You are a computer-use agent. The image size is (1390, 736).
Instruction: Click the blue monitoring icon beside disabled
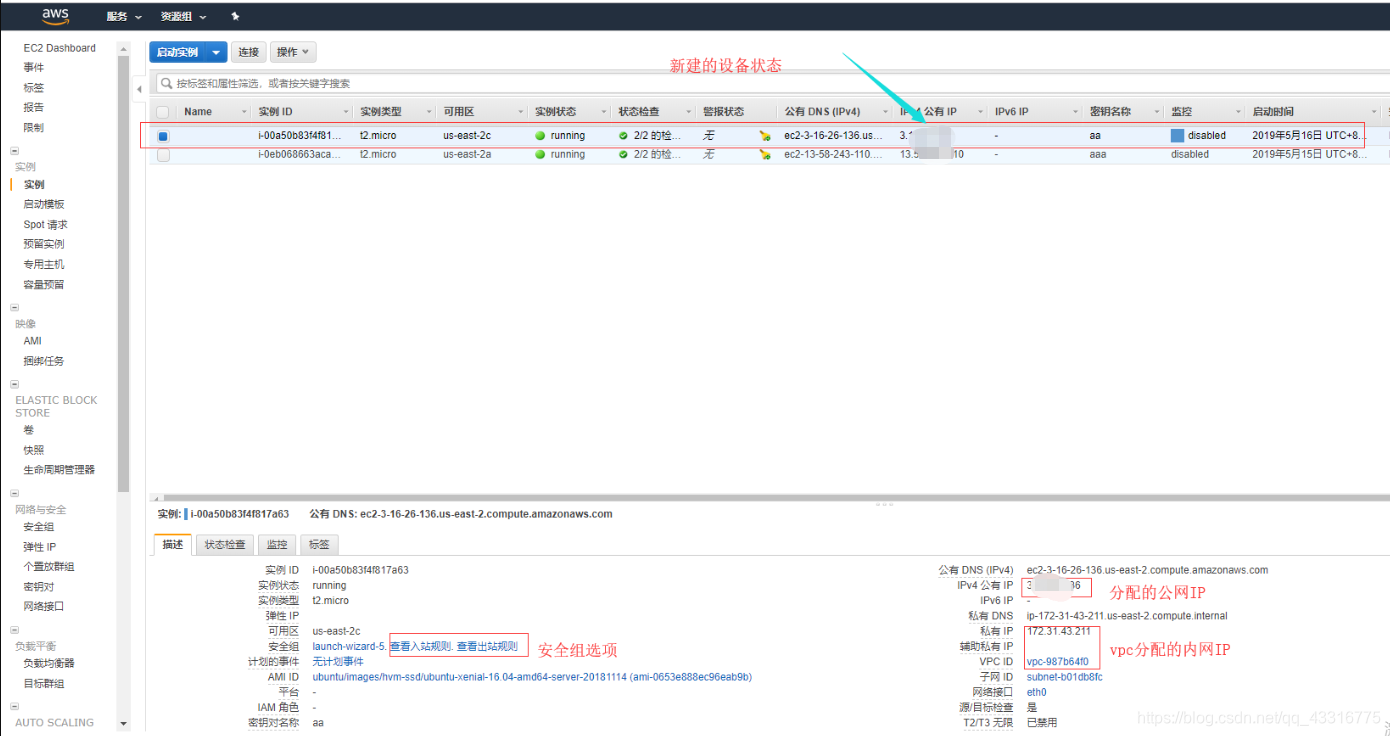pyautogui.click(x=1177, y=135)
